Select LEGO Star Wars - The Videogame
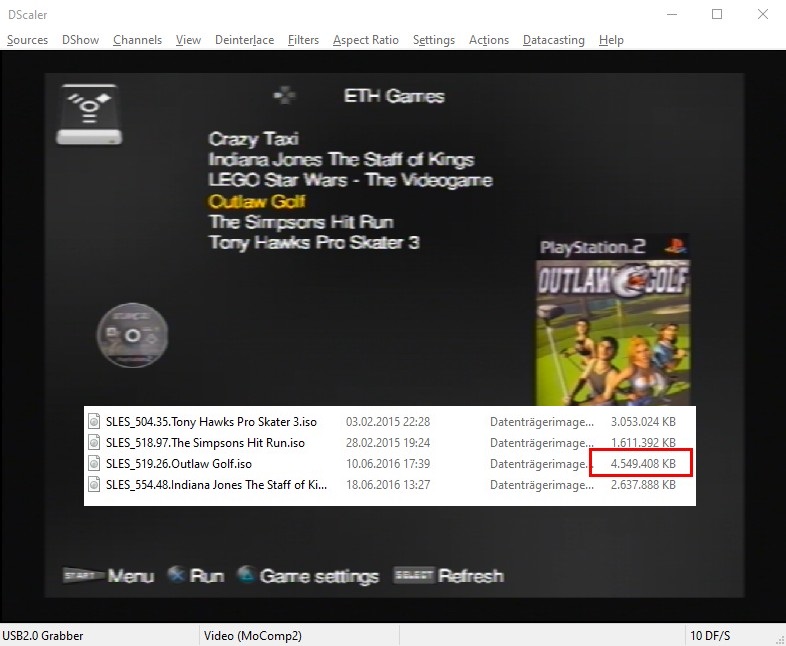 350,180
